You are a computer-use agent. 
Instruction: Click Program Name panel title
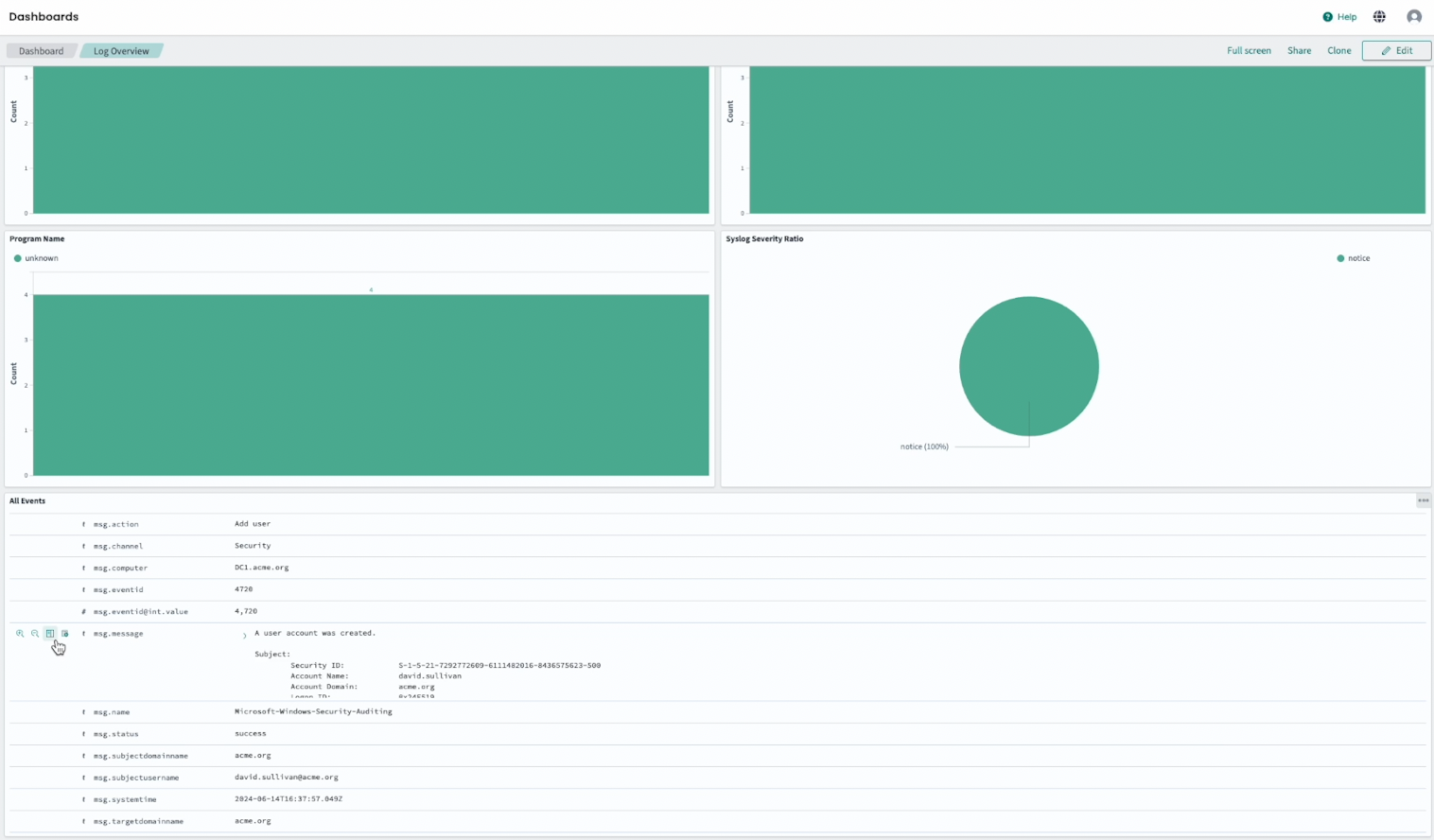coord(37,239)
